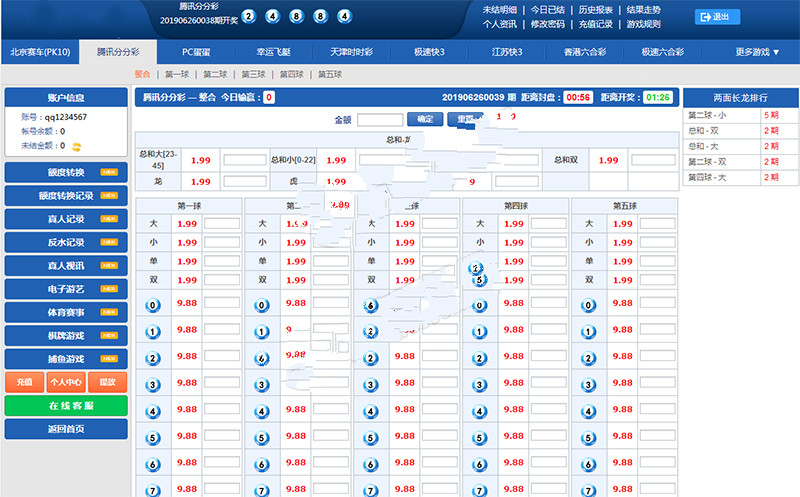Click the orange 个人中心 button
This screenshot has height=497, width=800.
pos(66,382)
